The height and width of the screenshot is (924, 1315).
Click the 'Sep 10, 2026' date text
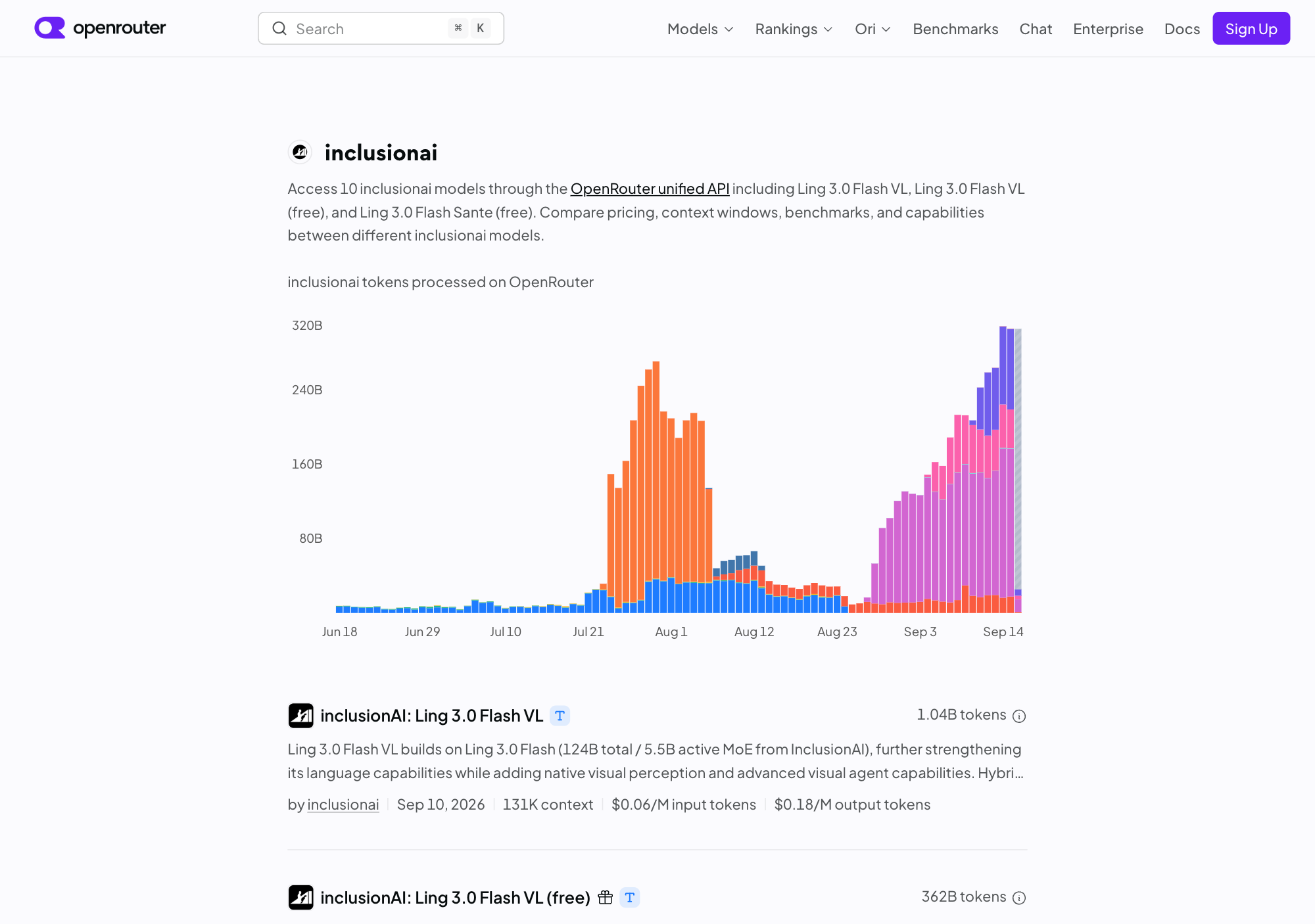pyautogui.click(x=441, y=805)
